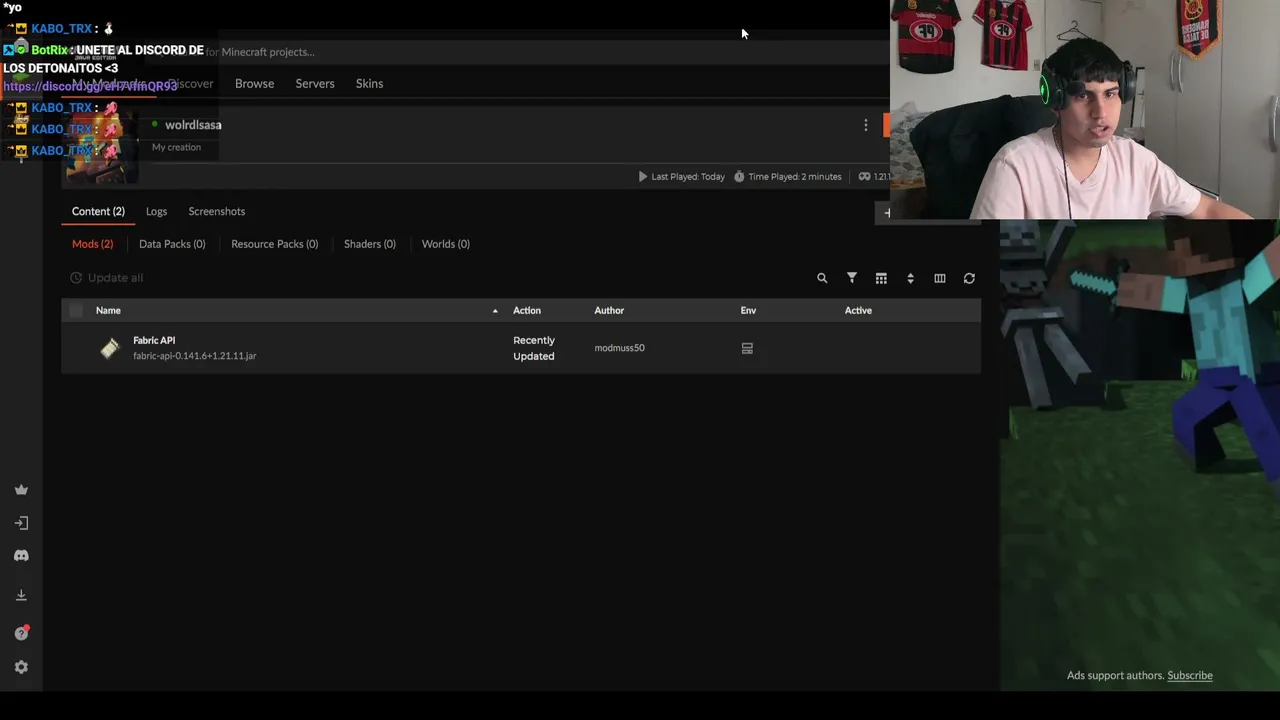This screenshot has height=720, width=1280.
Task: Click the Action column header
Action: pyautogui.click(x=527, y=311)
